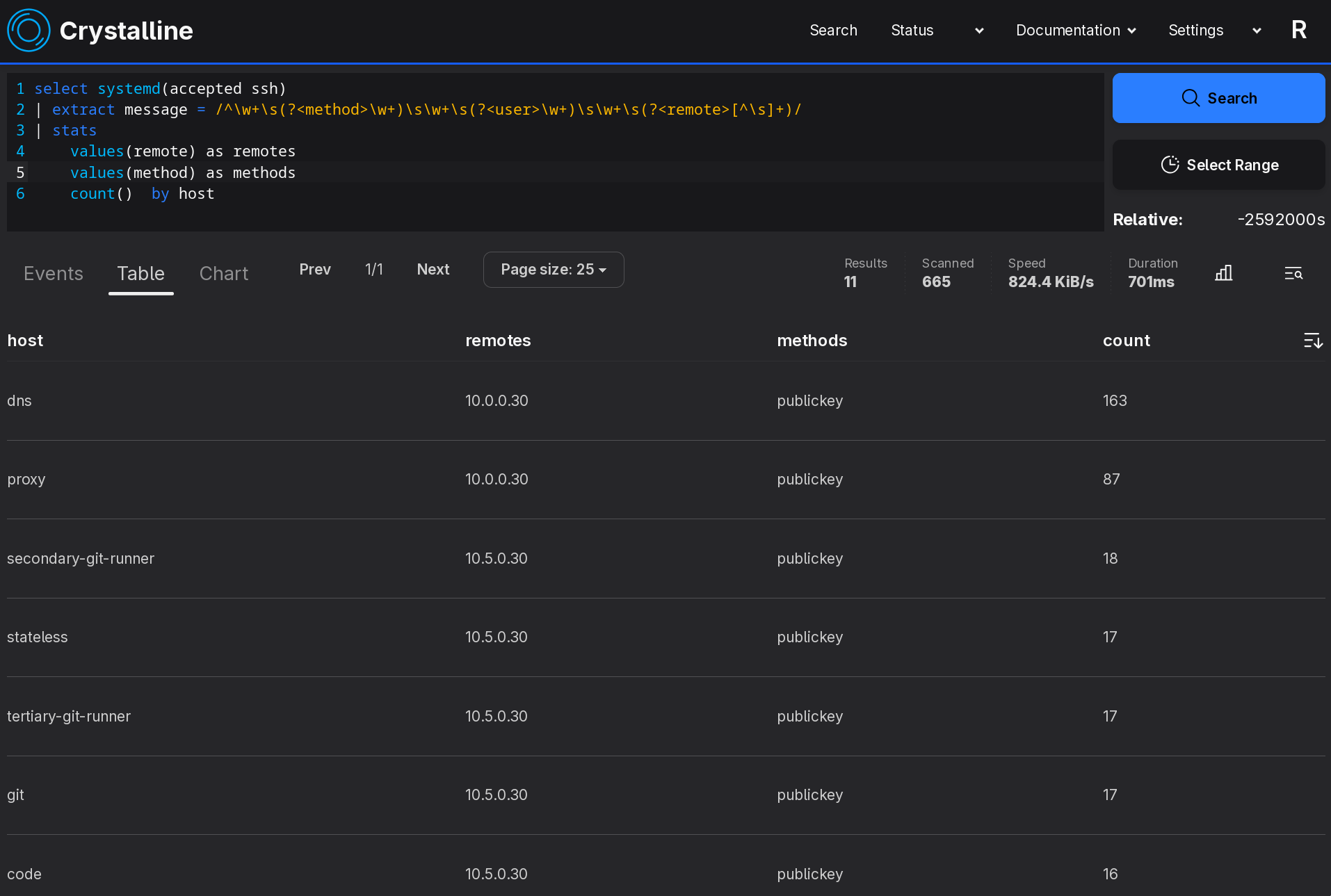The image size is (1331, 896).
Task: Open the bar chart view icon
Action: (1223, 273)
